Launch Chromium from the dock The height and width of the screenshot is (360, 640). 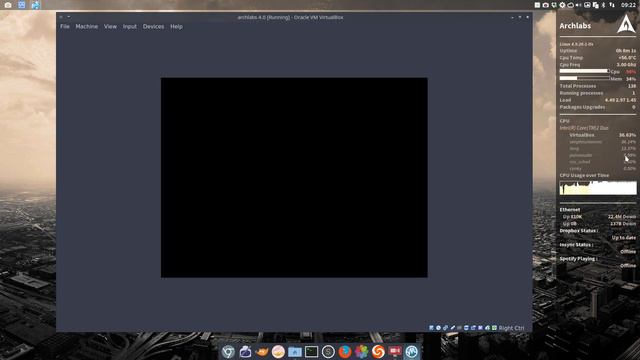(228, 351)
